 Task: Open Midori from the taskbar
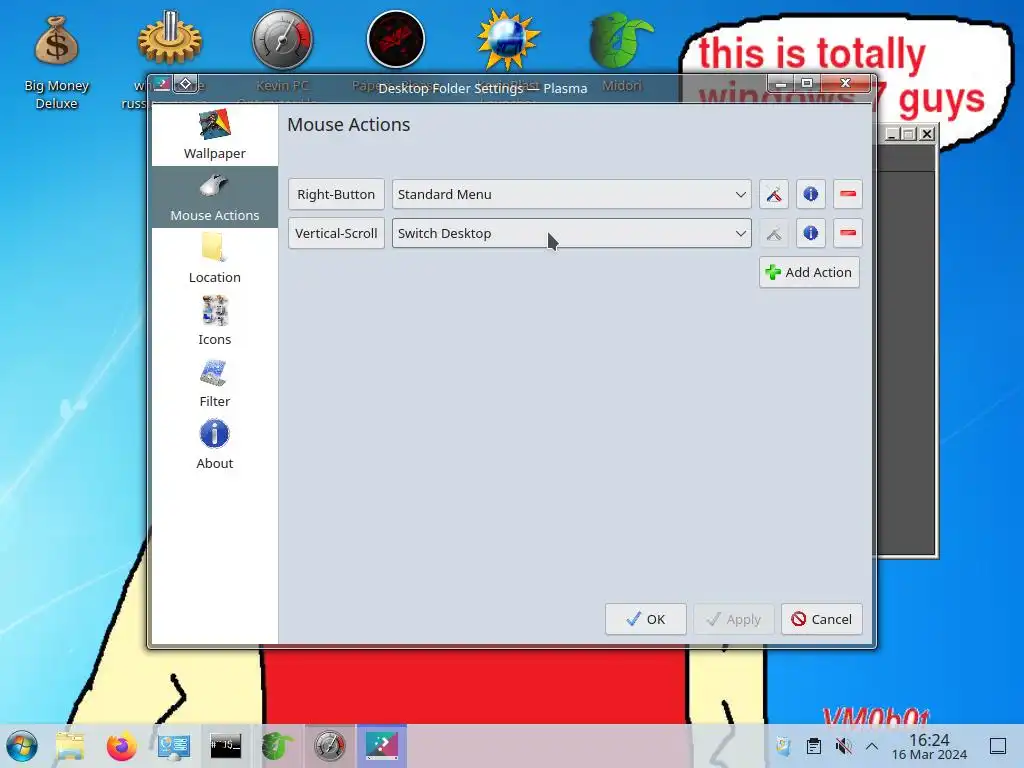coord(278,746)
